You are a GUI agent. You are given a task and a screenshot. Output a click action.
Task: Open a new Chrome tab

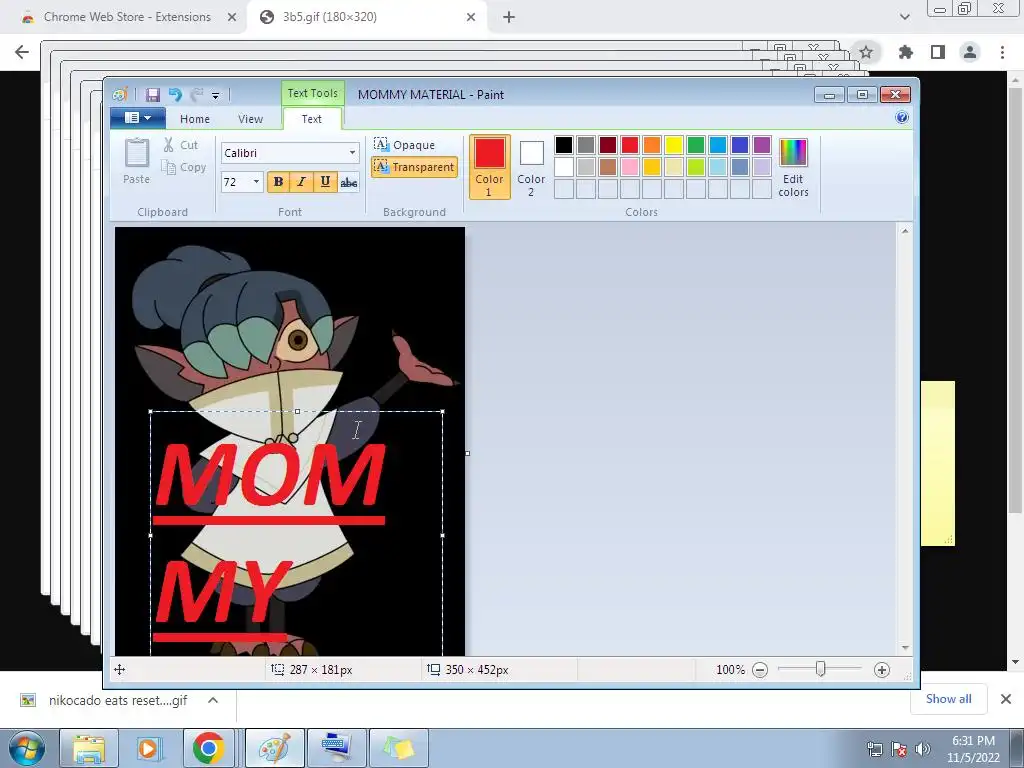pos(509,17)
